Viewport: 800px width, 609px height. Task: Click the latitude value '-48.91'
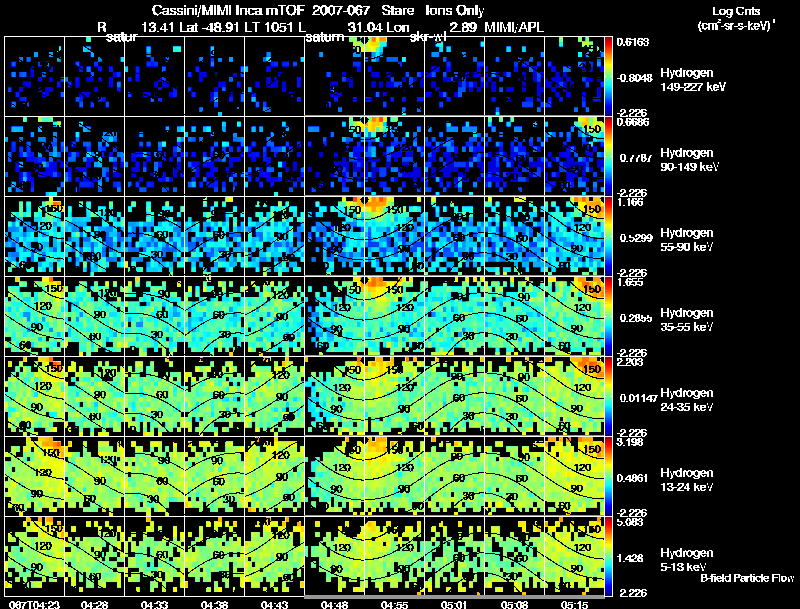click(x=221, y=27)
